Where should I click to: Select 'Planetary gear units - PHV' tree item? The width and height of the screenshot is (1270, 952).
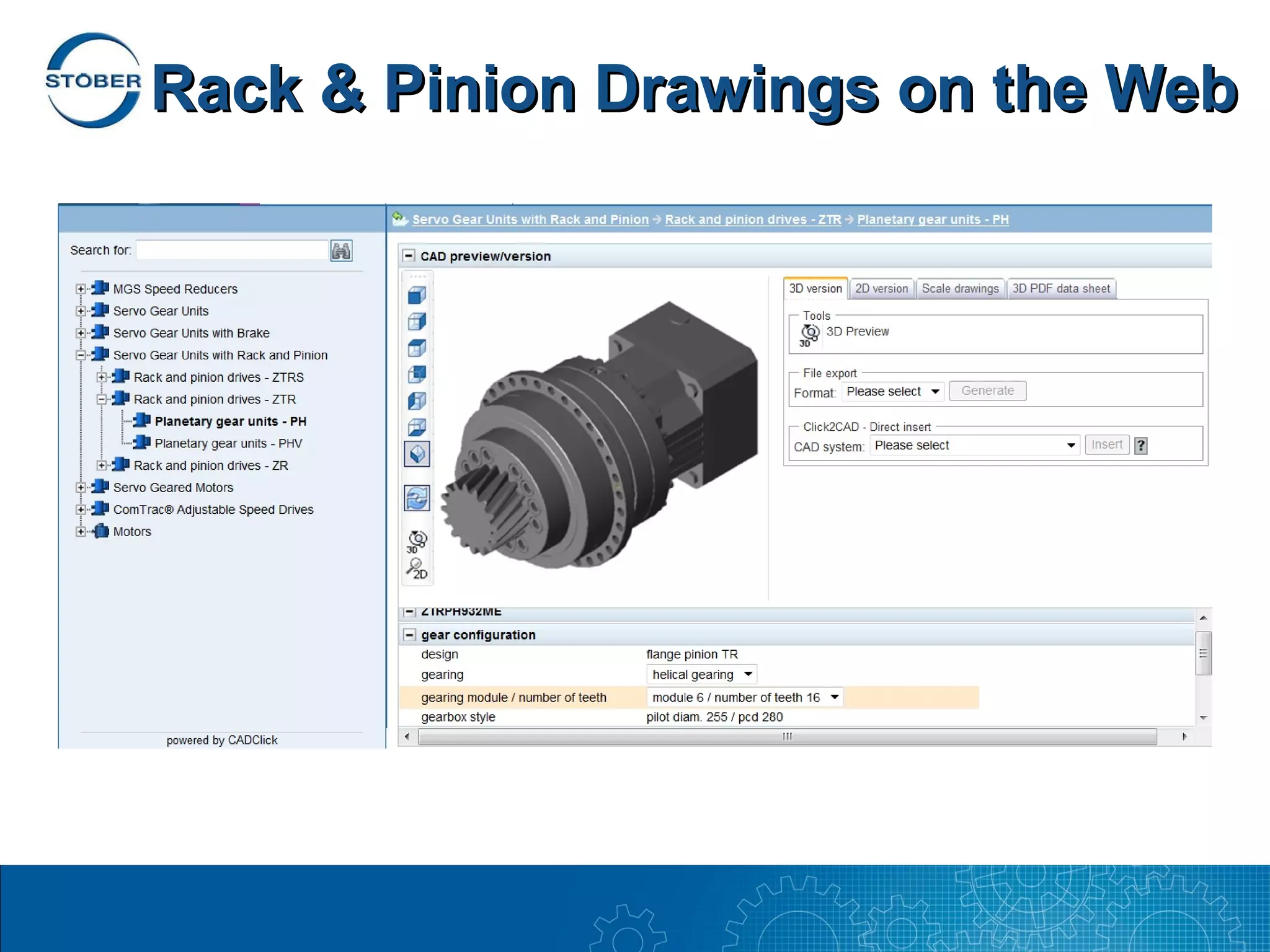[228, 443]
